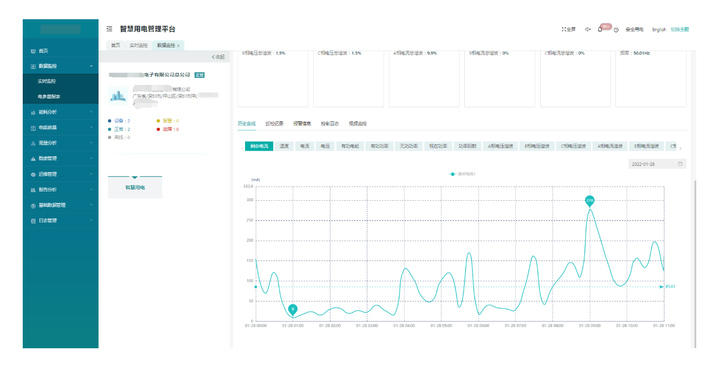
Task: Switch to the 实时监控 page tab
Action: click(x=138, y=45)
